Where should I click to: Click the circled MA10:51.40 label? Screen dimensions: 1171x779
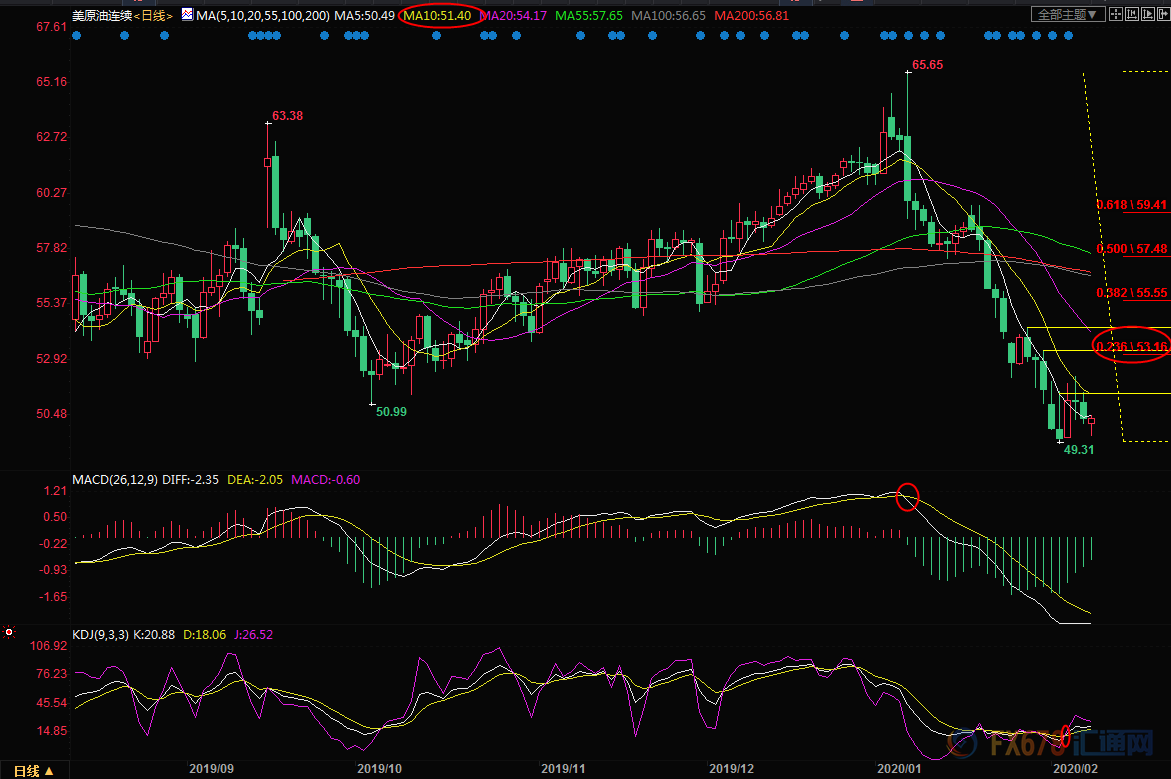pyautogui.click(x=437, y=16)
